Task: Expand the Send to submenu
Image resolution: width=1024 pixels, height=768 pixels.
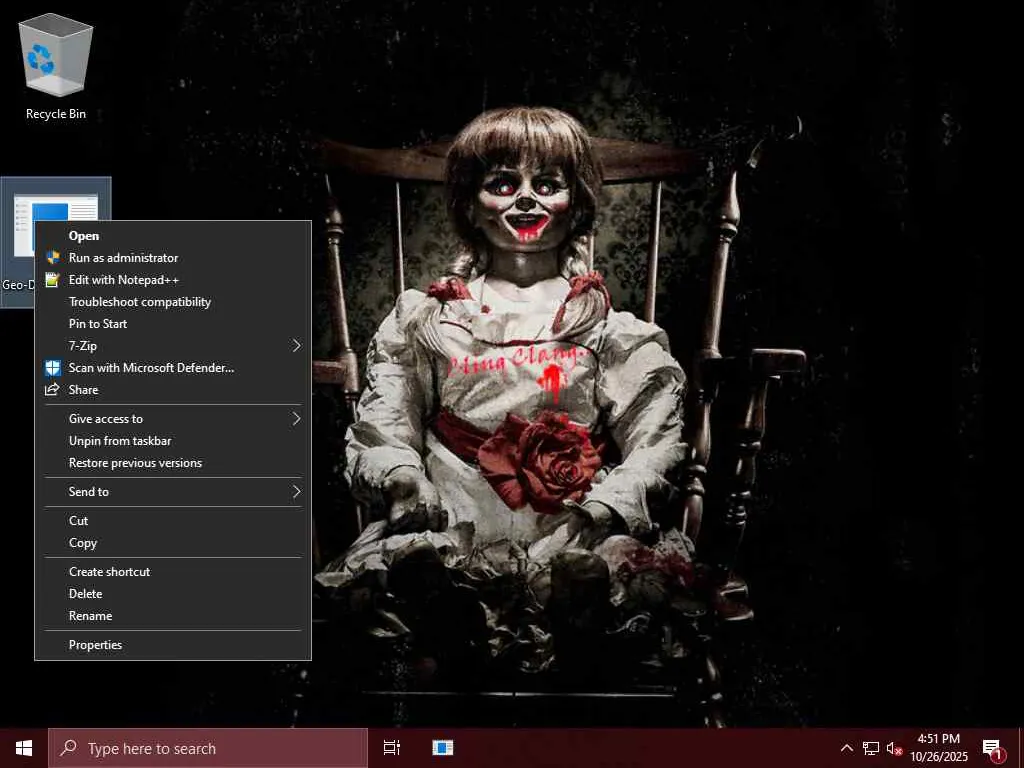Action: [173, 492]
